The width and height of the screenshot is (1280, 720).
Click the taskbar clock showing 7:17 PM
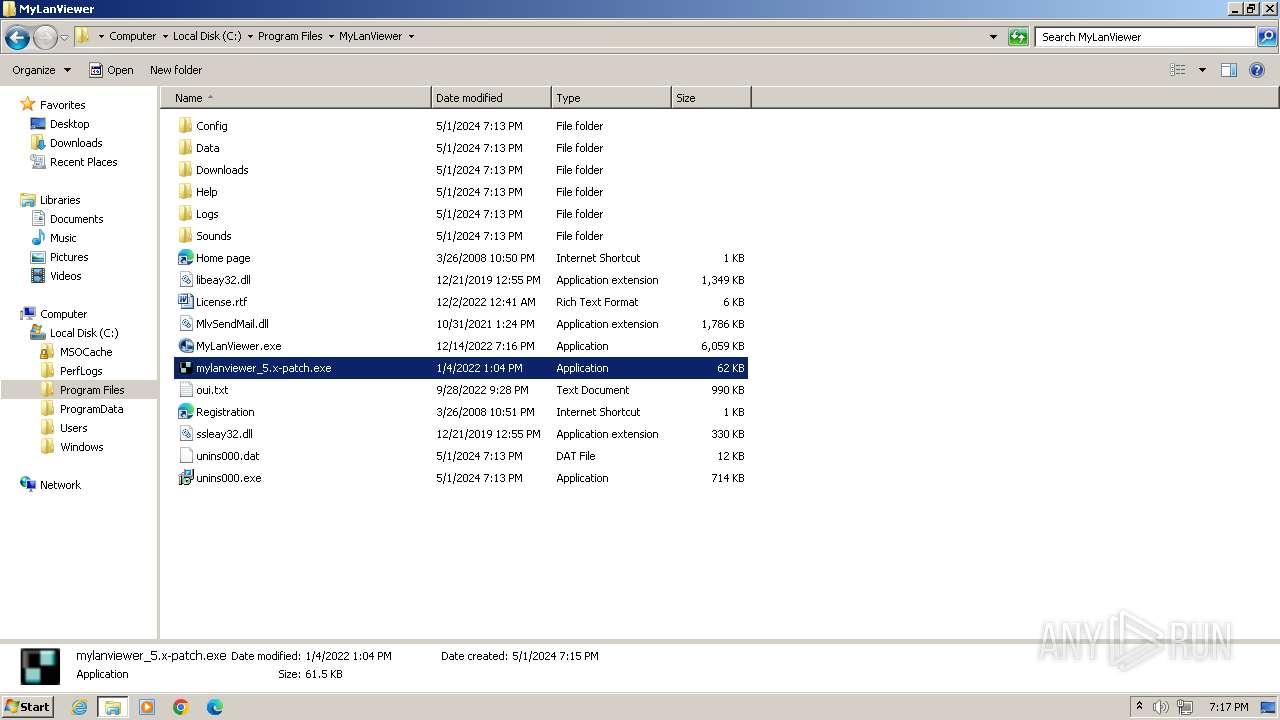pos(1228,707)
